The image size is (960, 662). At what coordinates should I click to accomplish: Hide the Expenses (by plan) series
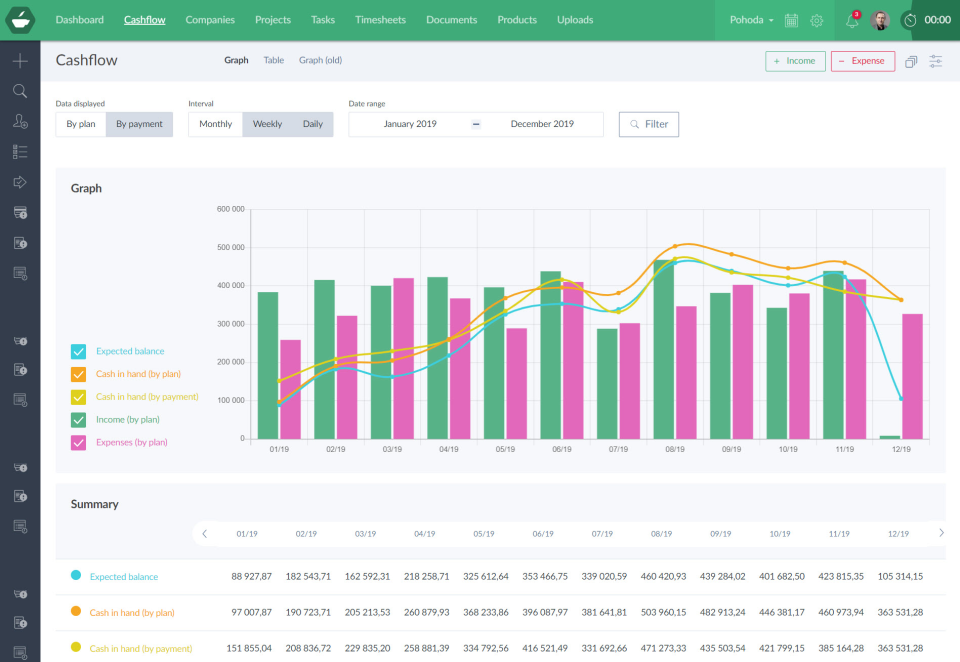(78, 442)
